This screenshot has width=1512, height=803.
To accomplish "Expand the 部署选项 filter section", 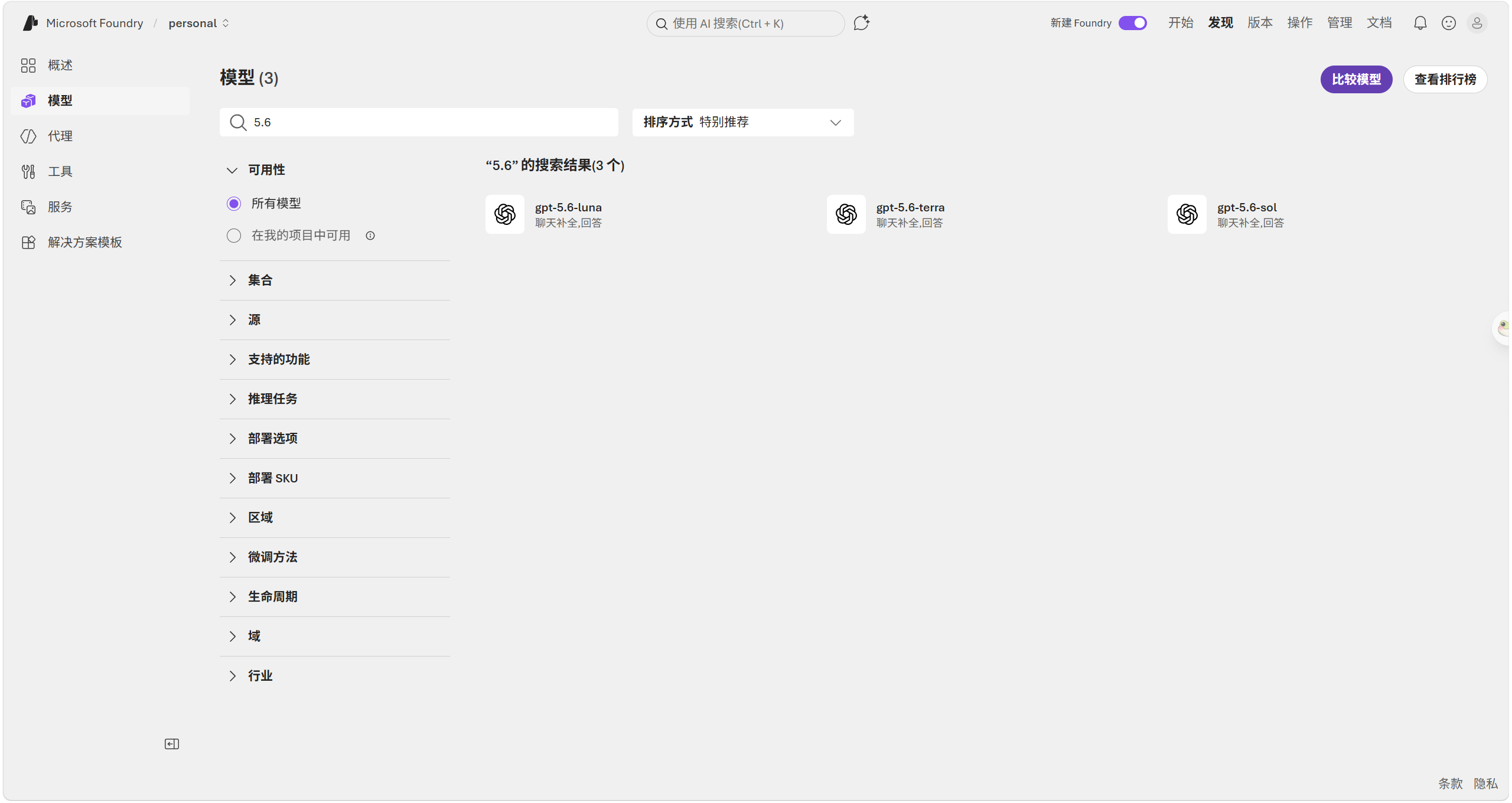I will click(335, 439).
